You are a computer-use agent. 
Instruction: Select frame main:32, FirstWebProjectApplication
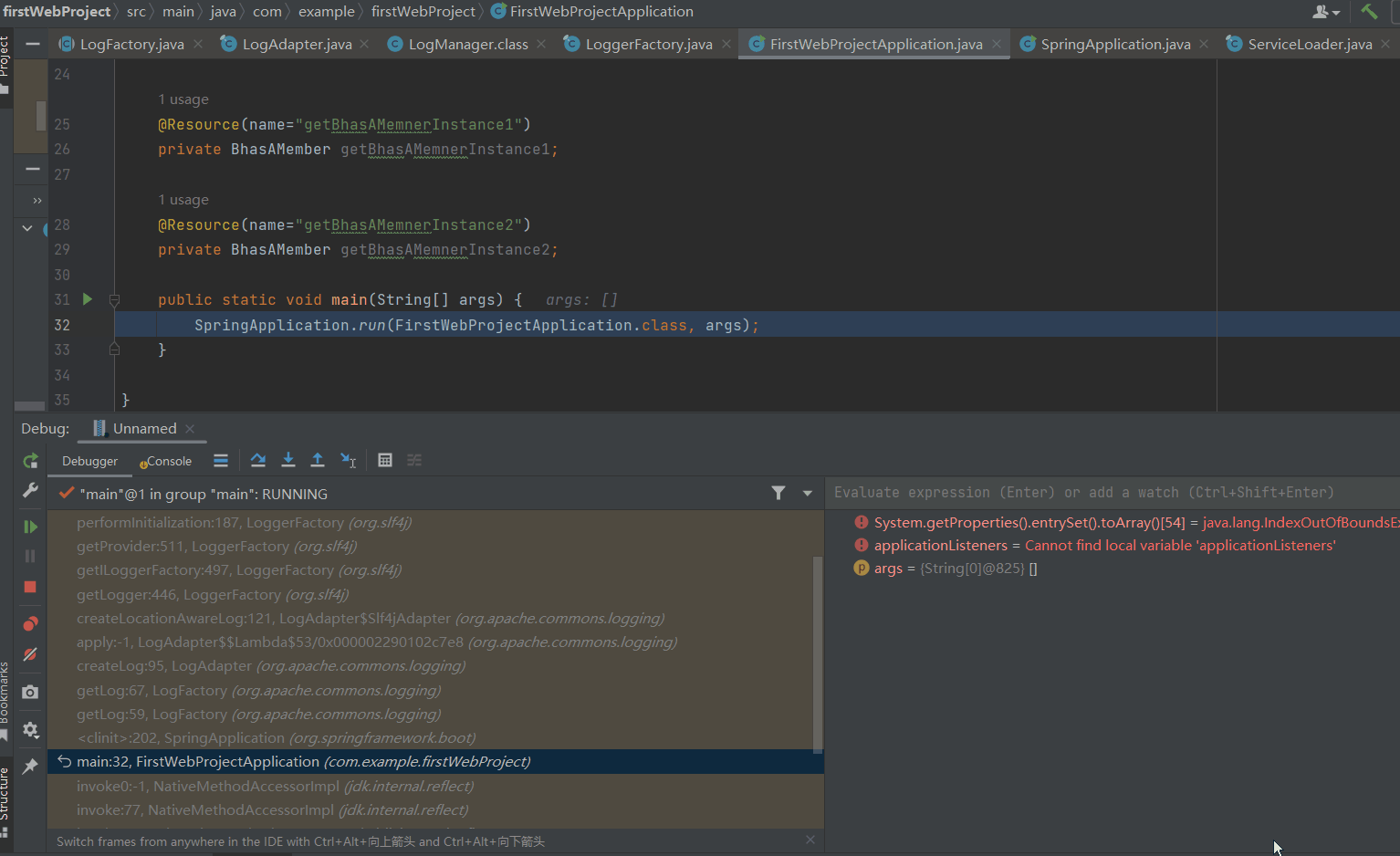pos(435,762)
